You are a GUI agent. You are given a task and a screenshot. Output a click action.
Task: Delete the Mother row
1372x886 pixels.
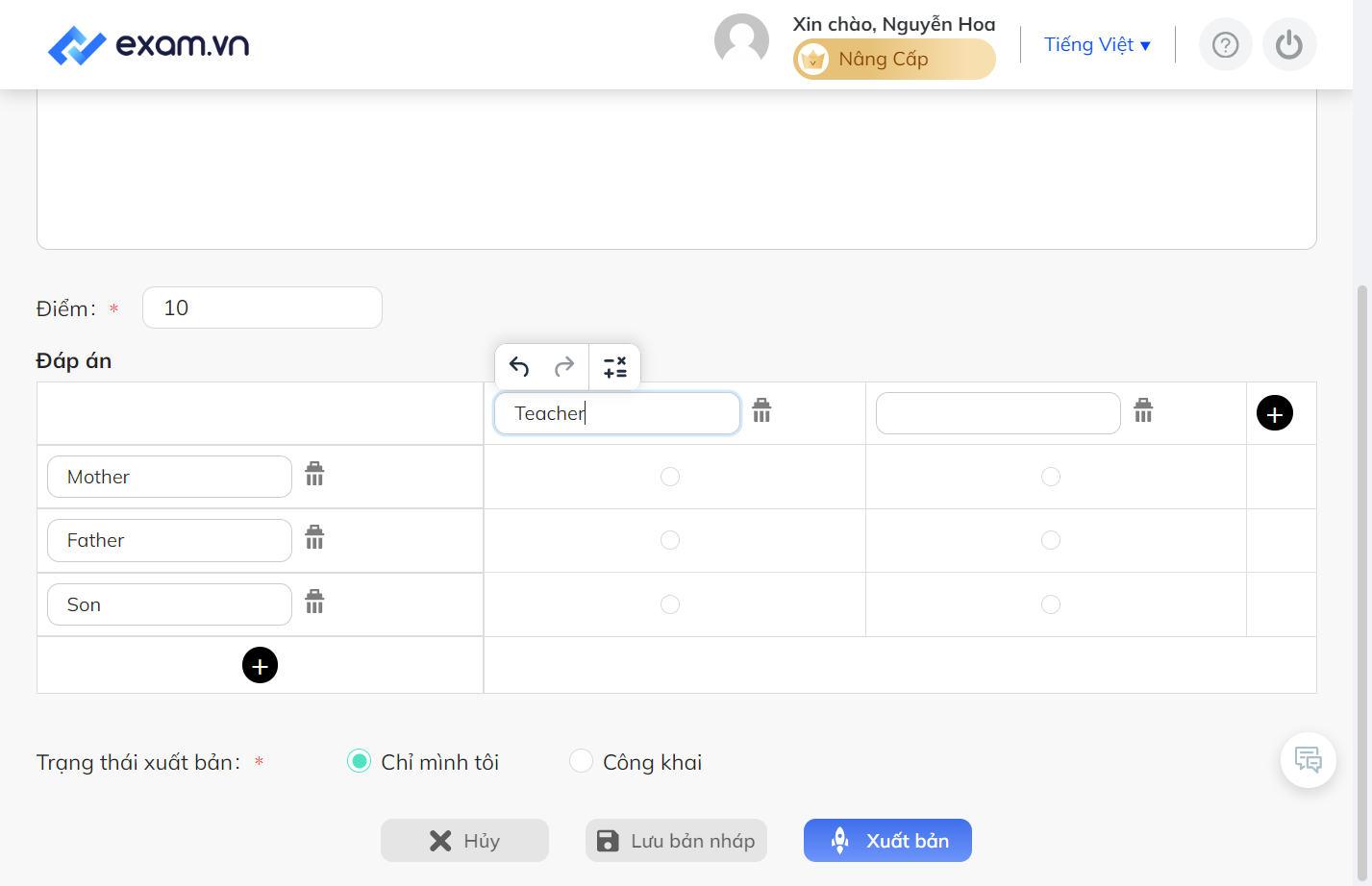pyautogui.click(x=314, y=474)
